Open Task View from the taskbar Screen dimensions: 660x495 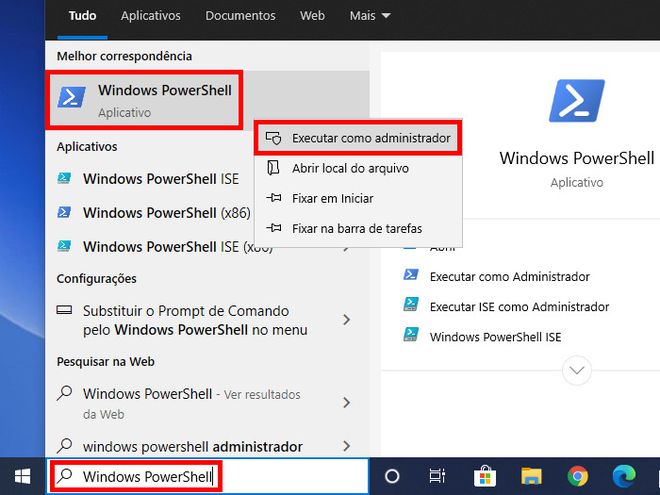437,476
